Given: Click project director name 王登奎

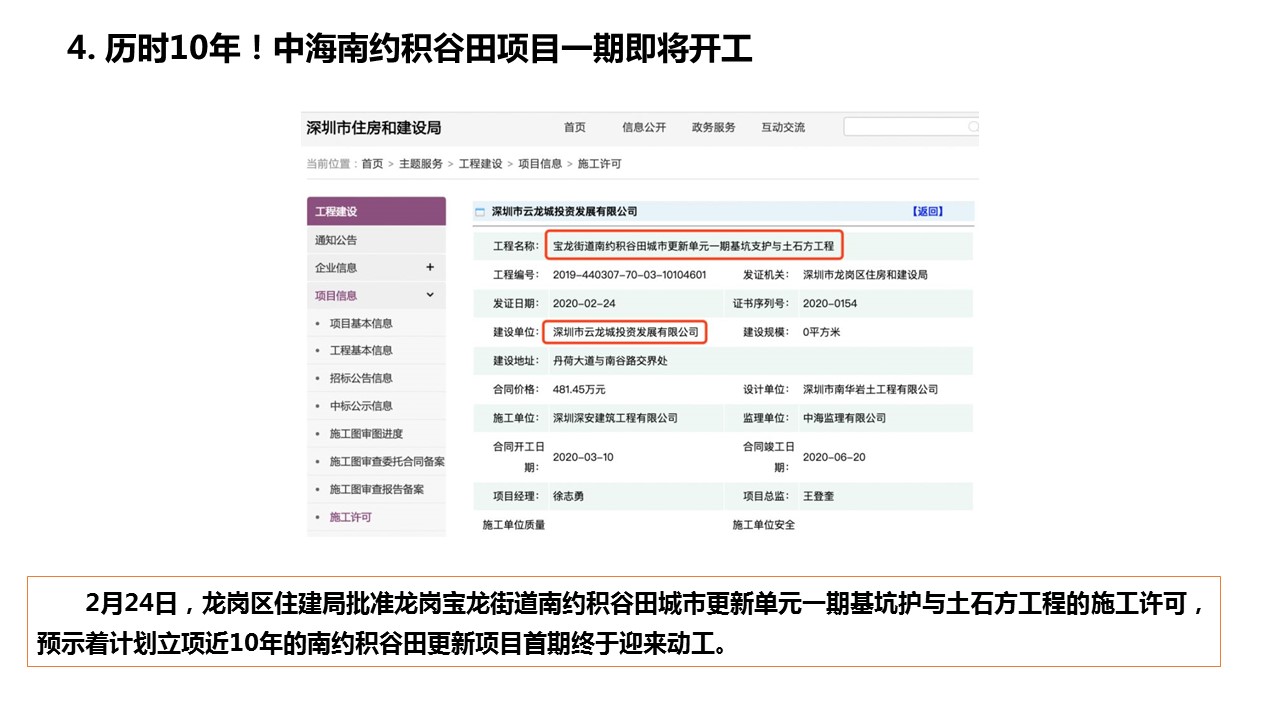Looking at the screenshot, I should tap(818, 495).
